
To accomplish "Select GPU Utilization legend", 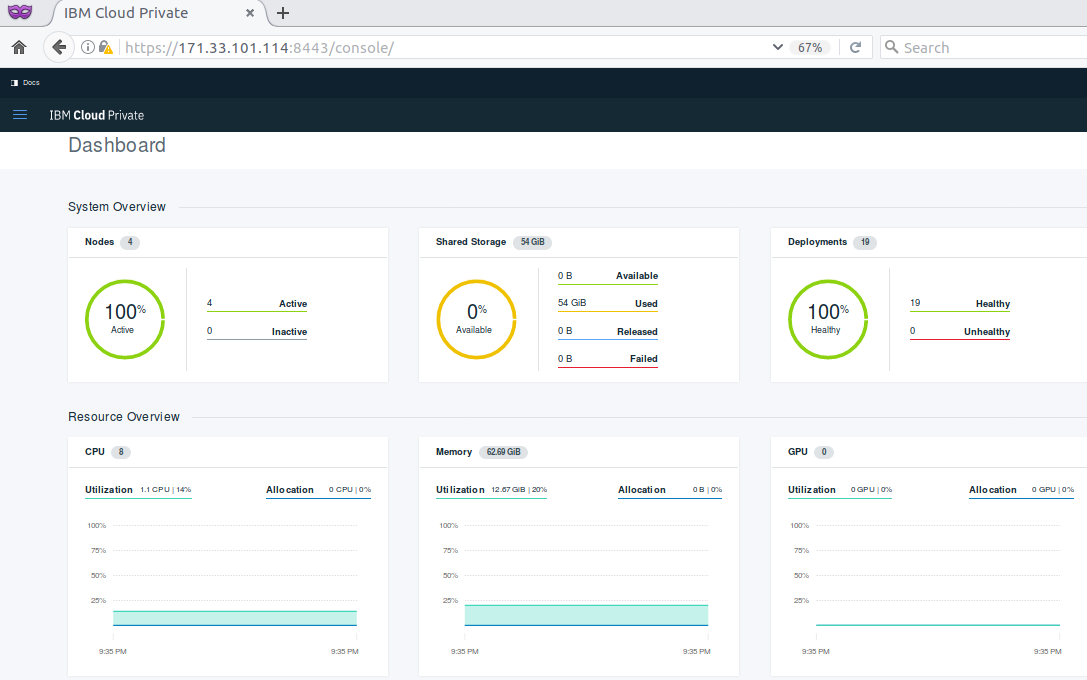I will click(x=840, y=490).
